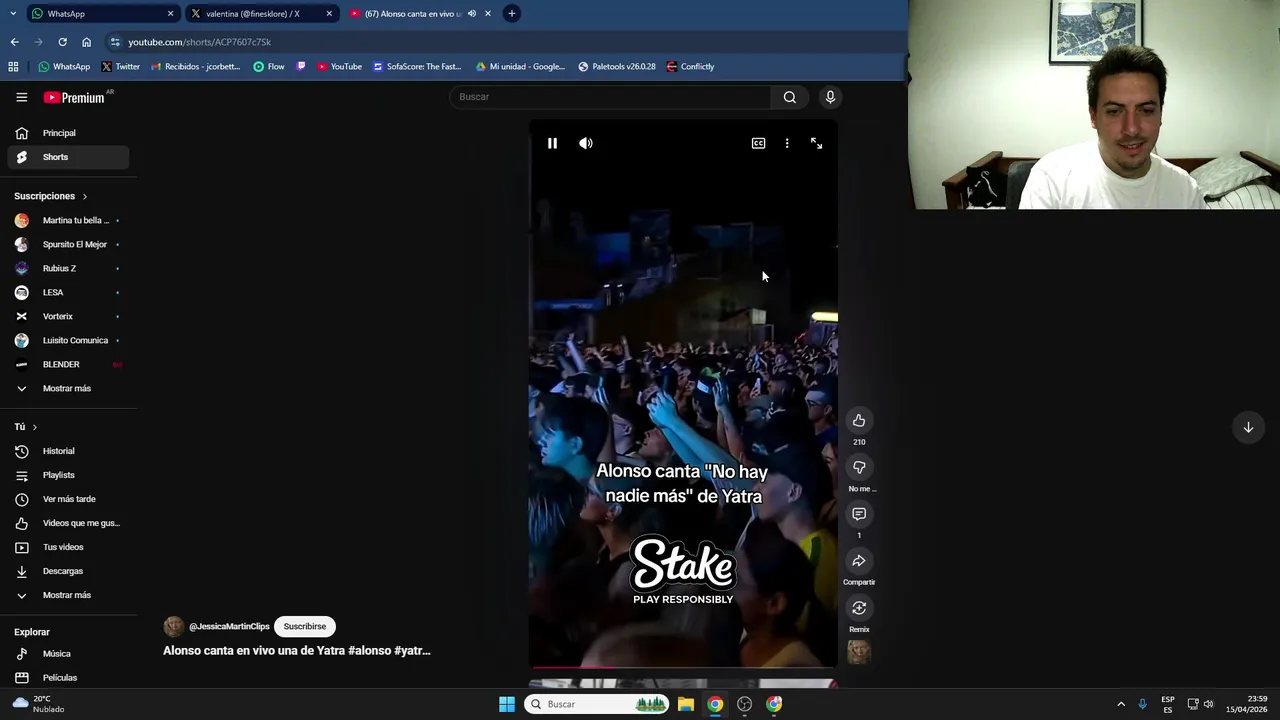Click the address bar URL

[x=200, y=42]
